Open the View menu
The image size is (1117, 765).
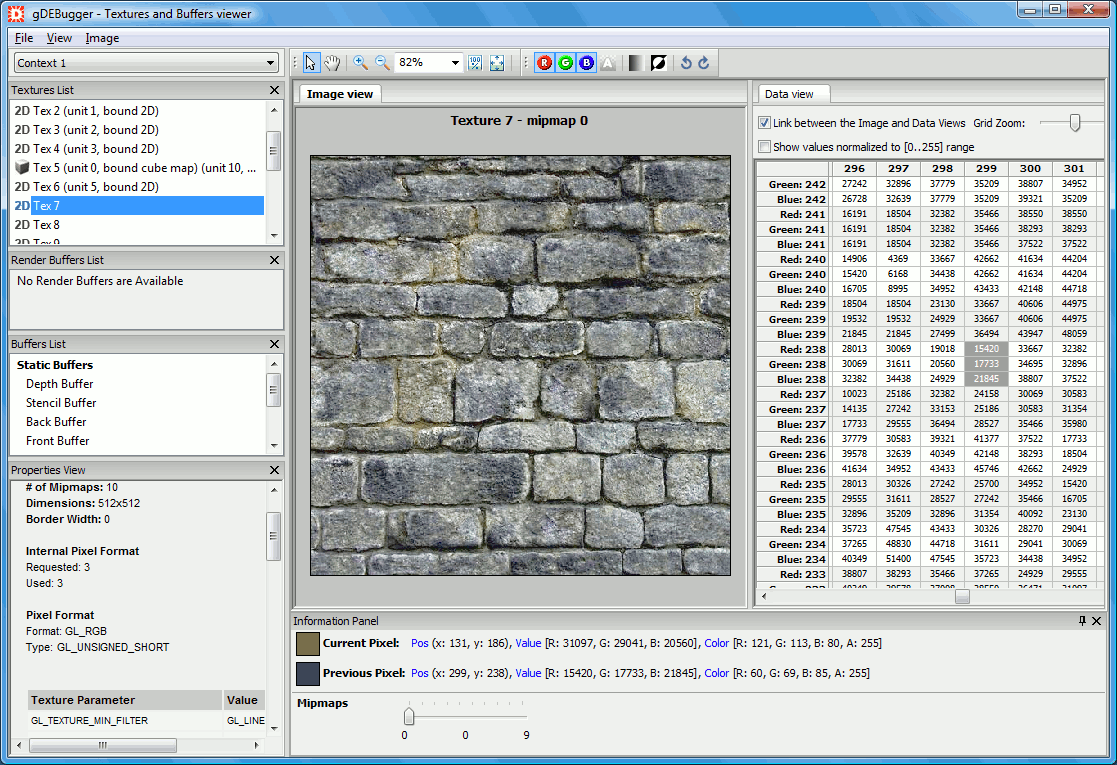coord(59,38)
